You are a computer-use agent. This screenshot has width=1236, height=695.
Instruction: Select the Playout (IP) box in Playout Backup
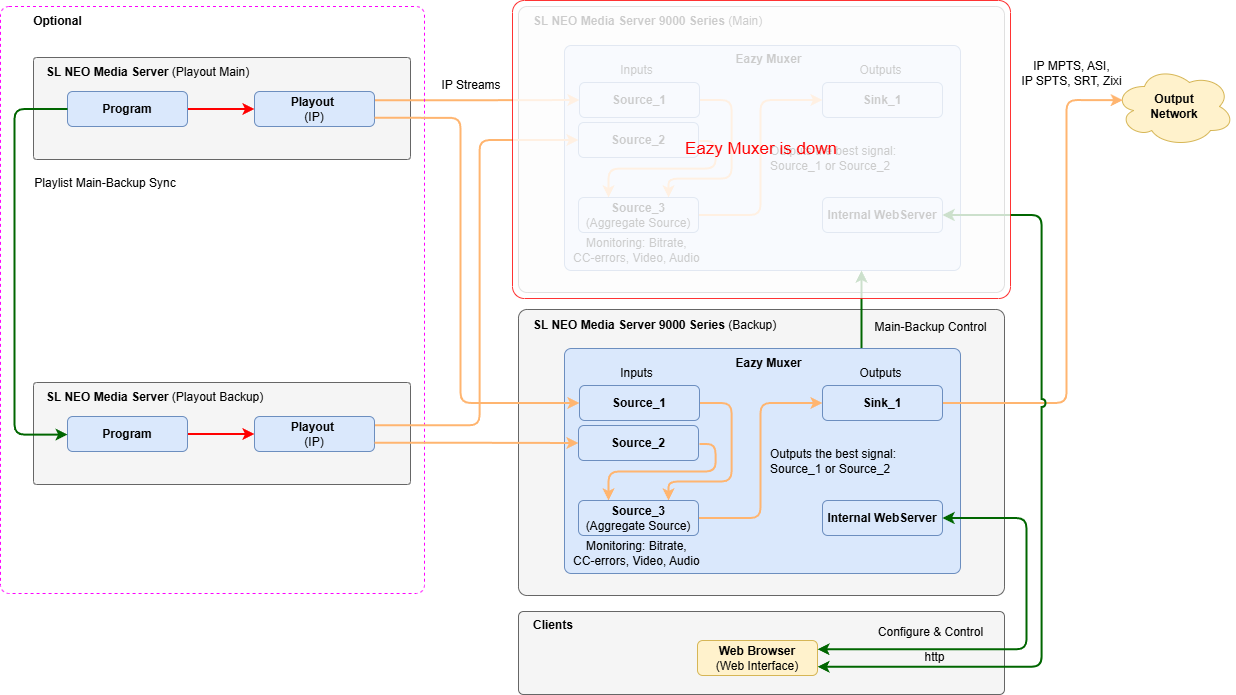point(314,434)
